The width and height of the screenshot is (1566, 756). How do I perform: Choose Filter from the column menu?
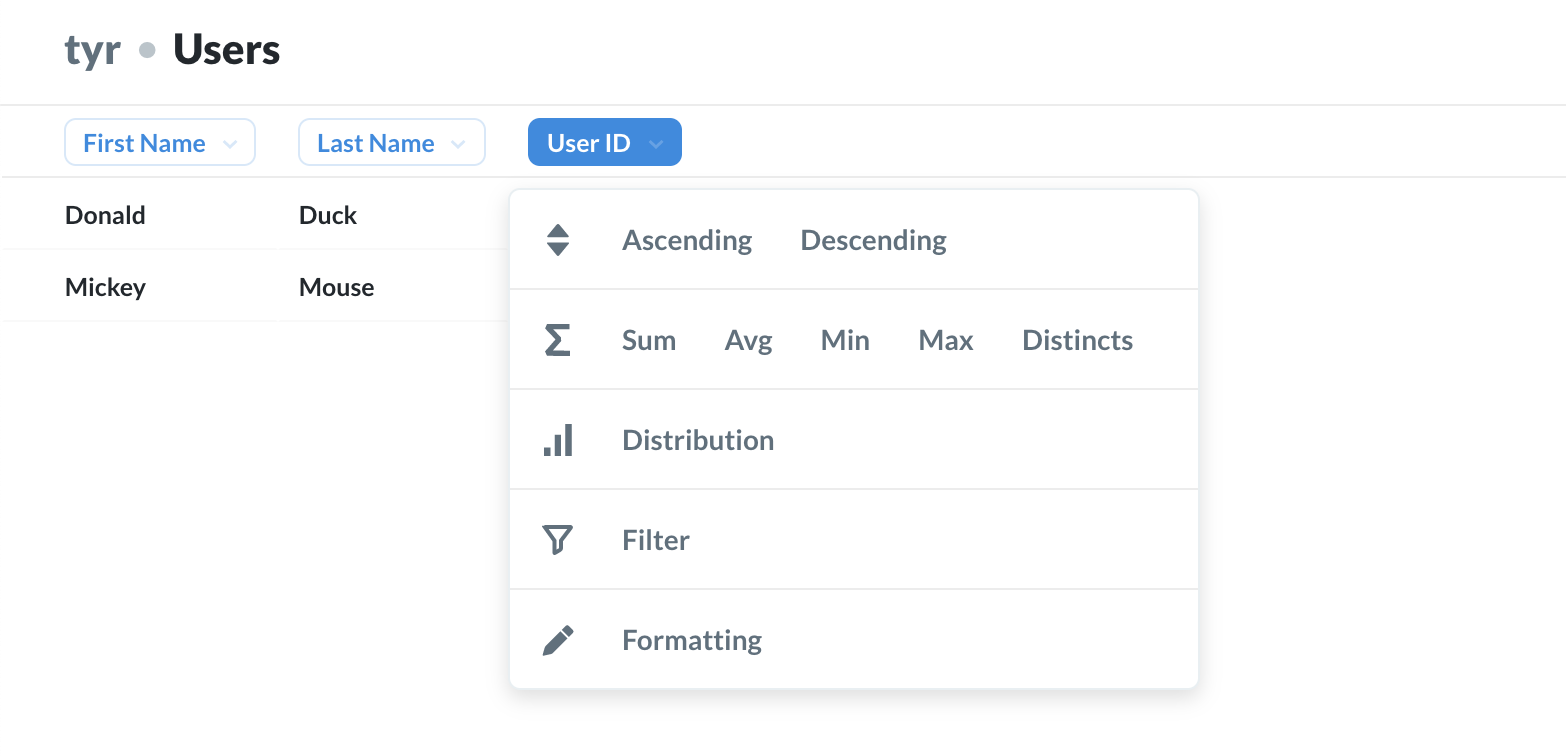[656, 540]
